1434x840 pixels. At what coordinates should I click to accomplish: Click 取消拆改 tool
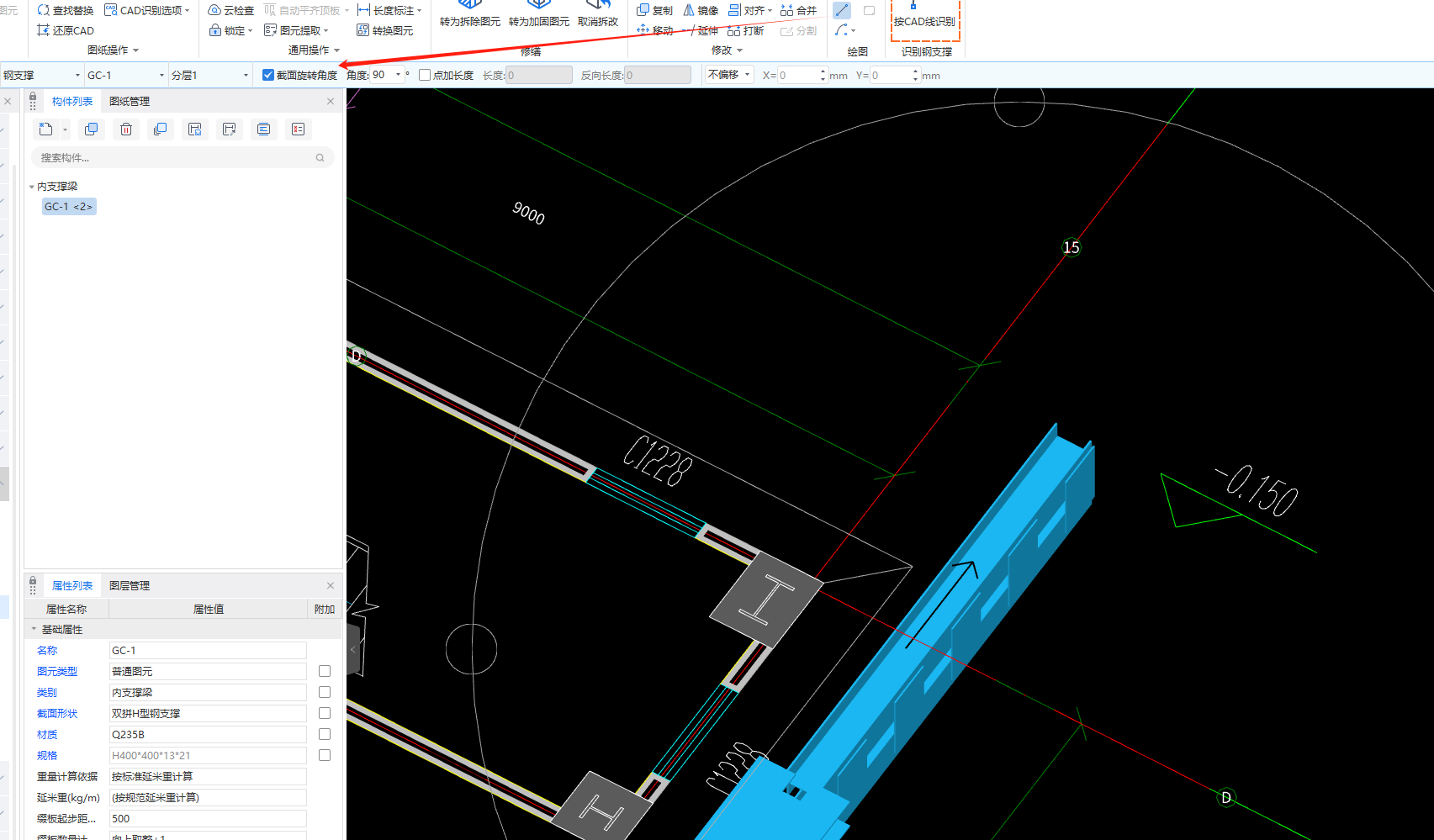598,15
